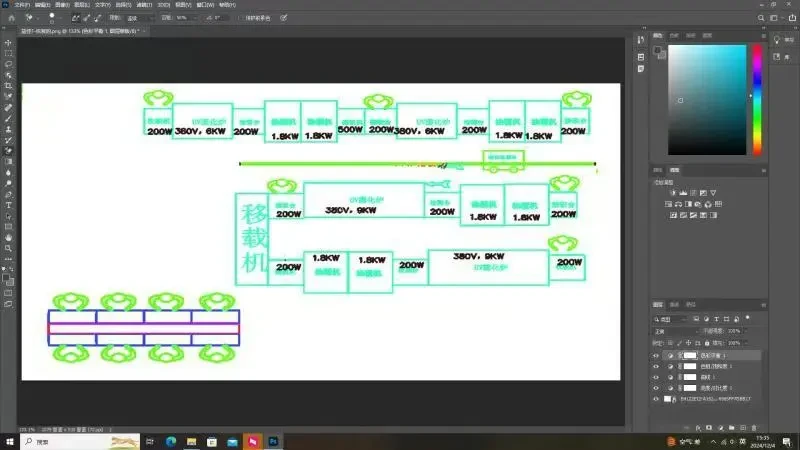Click the foreground color swatch in toolbar
Screen dimensions: 800x450
(x=6, y=279)
